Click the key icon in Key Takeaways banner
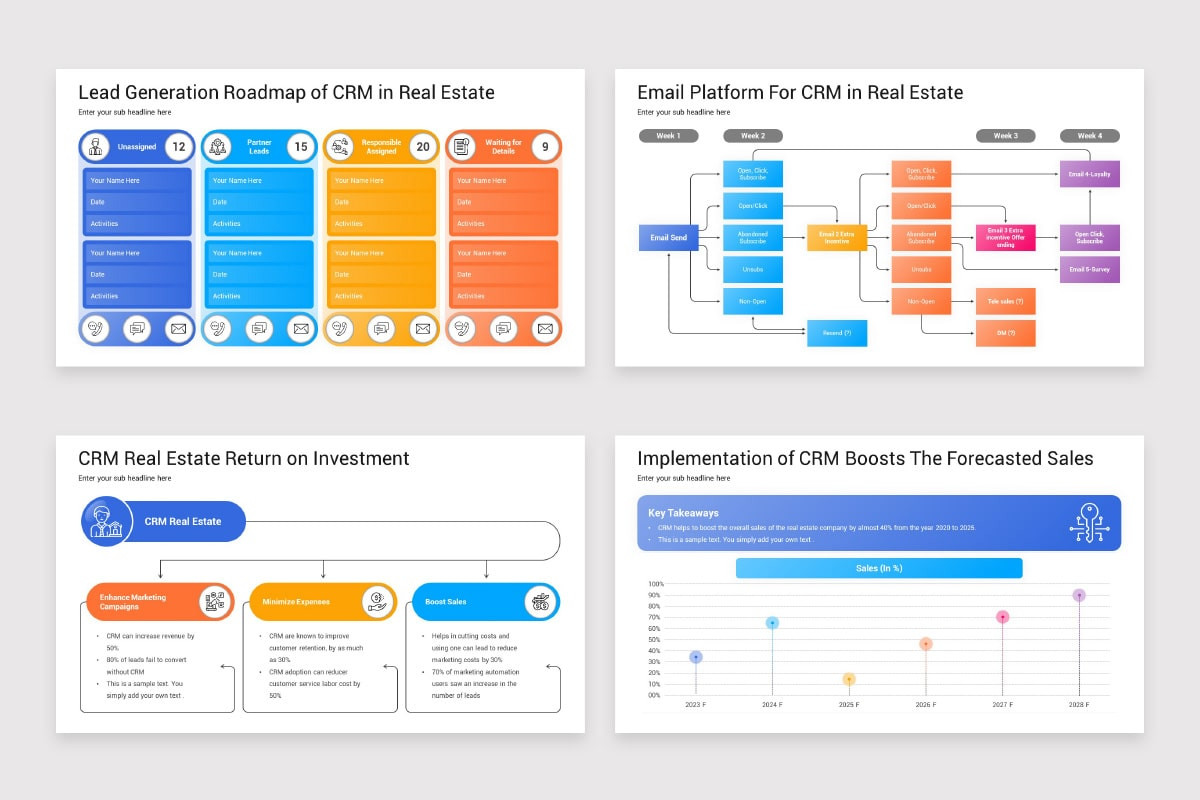The width and height of the screenshot is (1200, 800). click(1089, 523)
